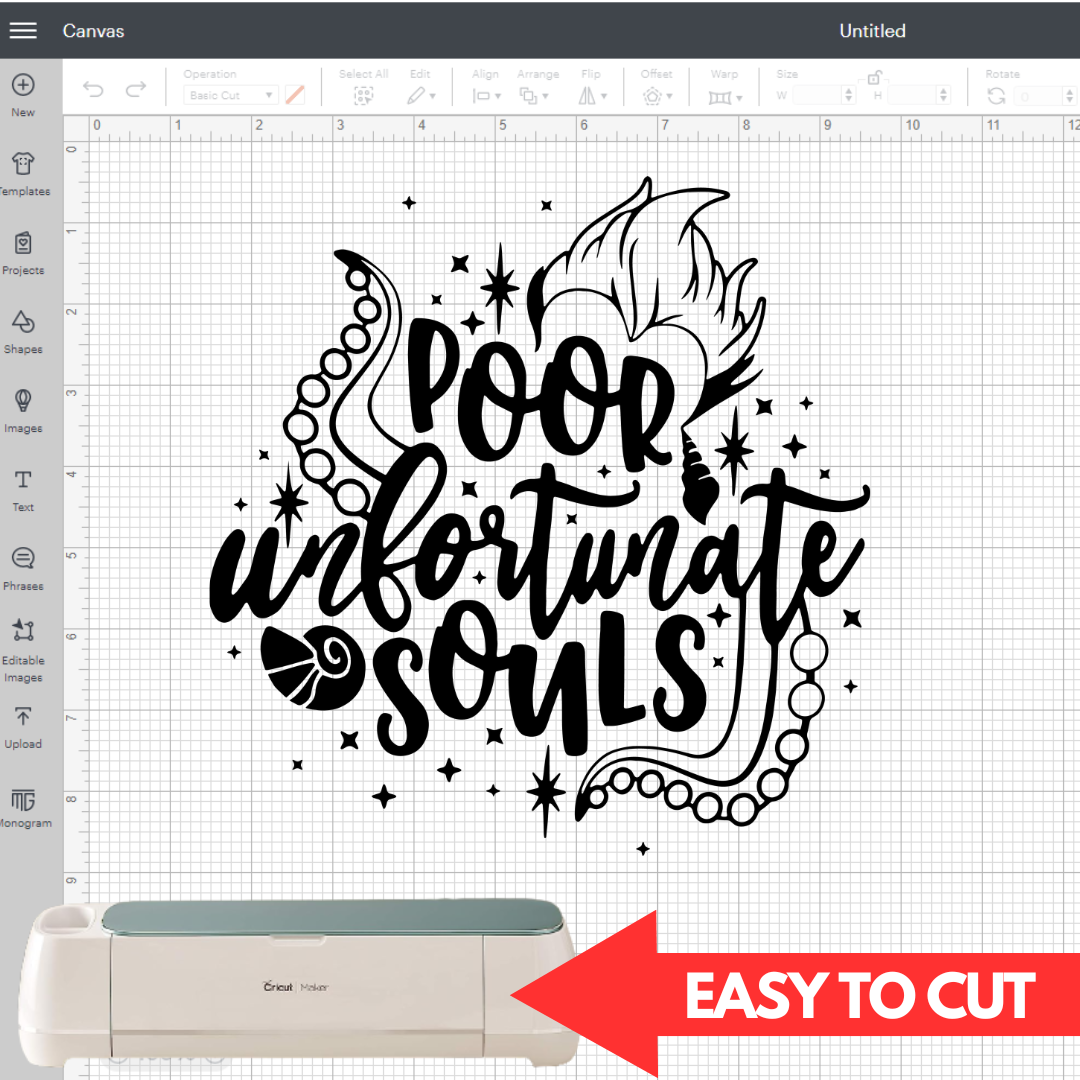Open Editable Images in the sidebar

[x=23, y=650]
